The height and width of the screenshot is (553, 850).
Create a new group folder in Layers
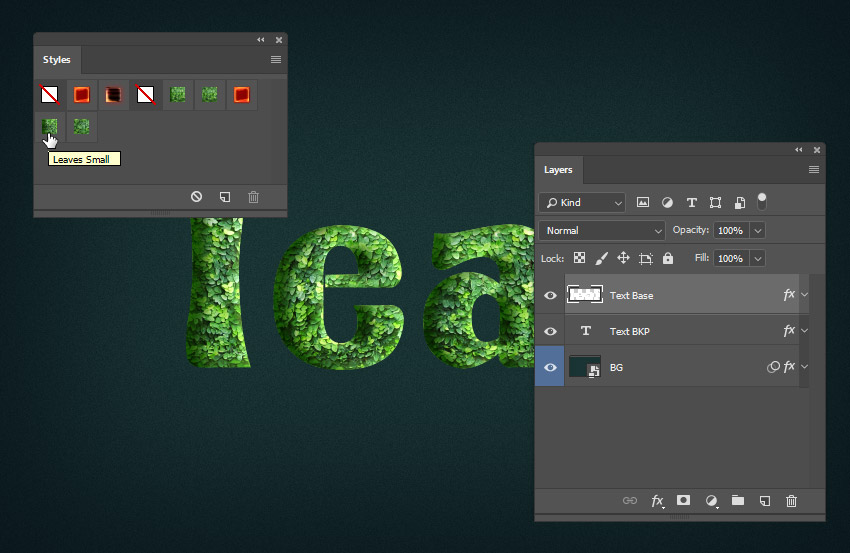[x=738, y=500]
